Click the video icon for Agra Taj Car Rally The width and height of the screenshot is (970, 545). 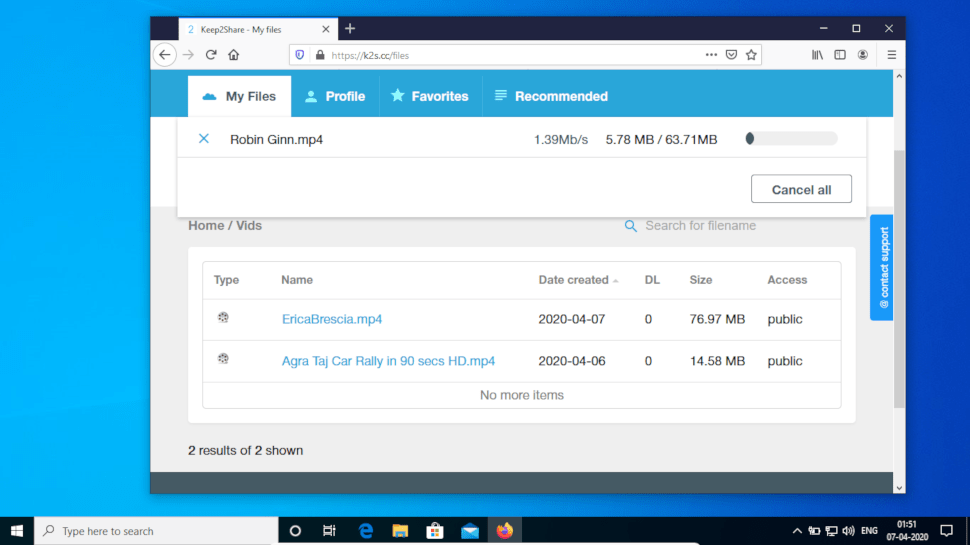pos(223,359)
